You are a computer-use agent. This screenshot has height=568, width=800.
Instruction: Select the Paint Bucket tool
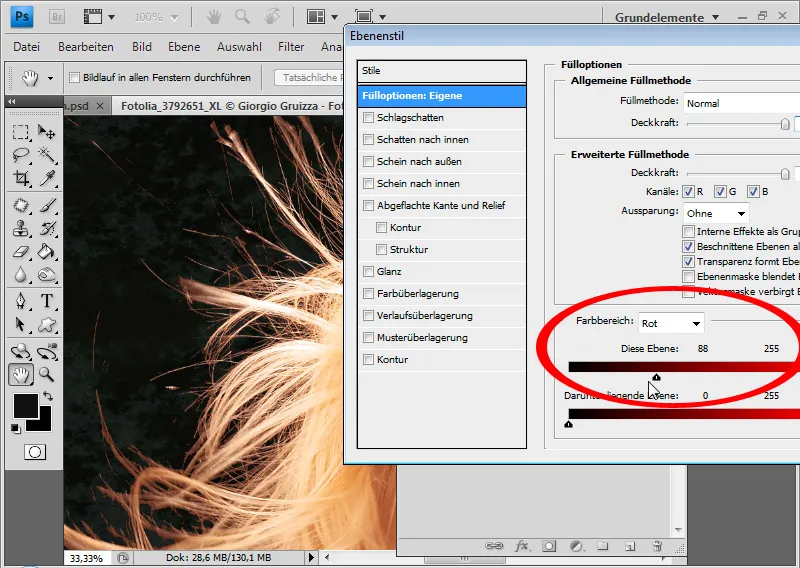47,251
